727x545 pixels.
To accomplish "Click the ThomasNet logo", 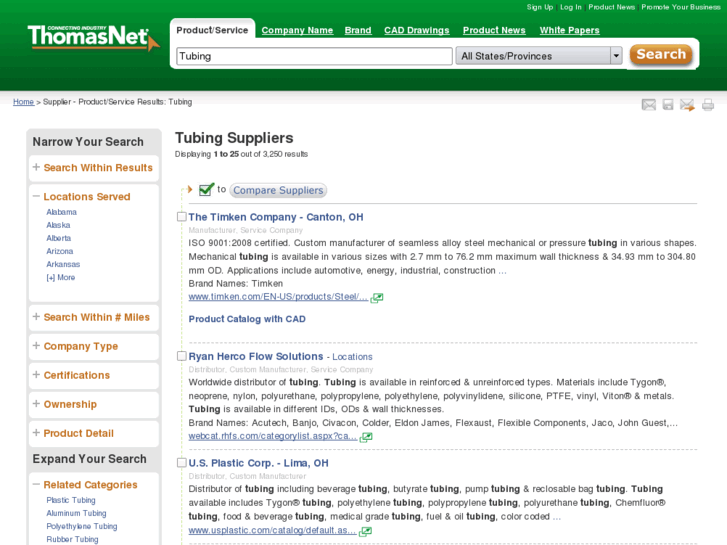I will [x=94, y=37].
